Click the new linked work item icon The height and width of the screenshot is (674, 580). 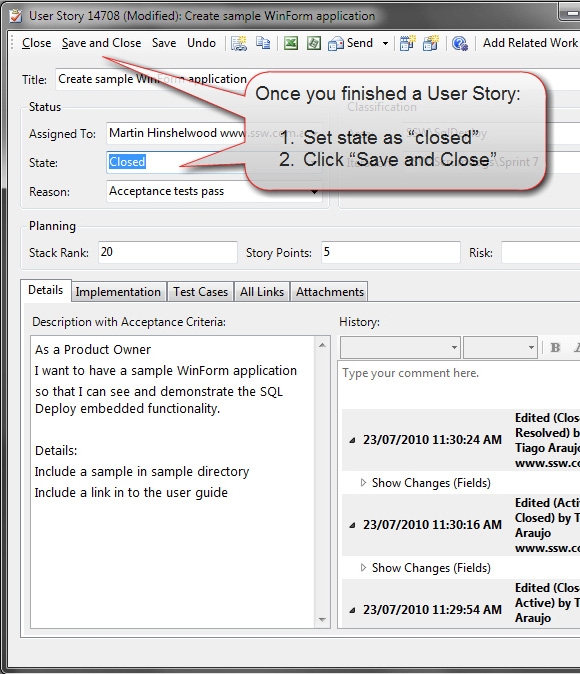pos(239,43)
